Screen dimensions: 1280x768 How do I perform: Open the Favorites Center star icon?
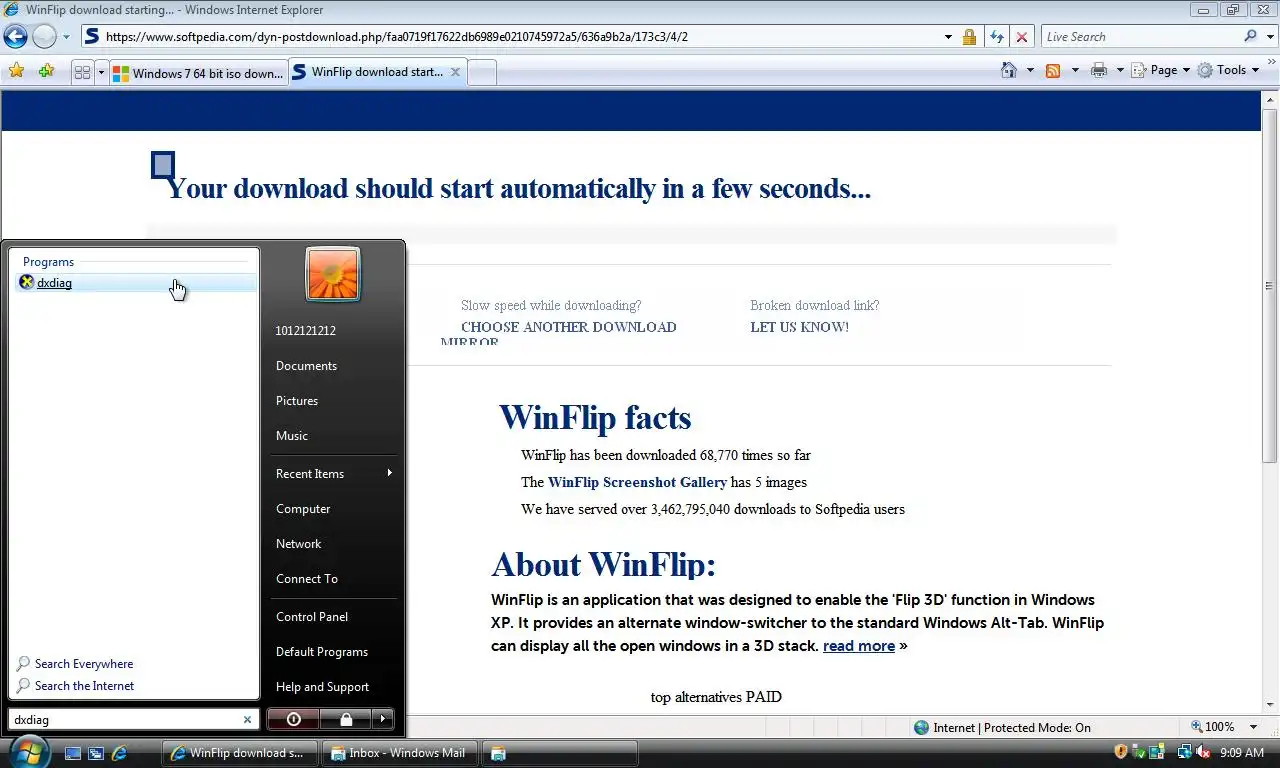(x=17, y=71)
